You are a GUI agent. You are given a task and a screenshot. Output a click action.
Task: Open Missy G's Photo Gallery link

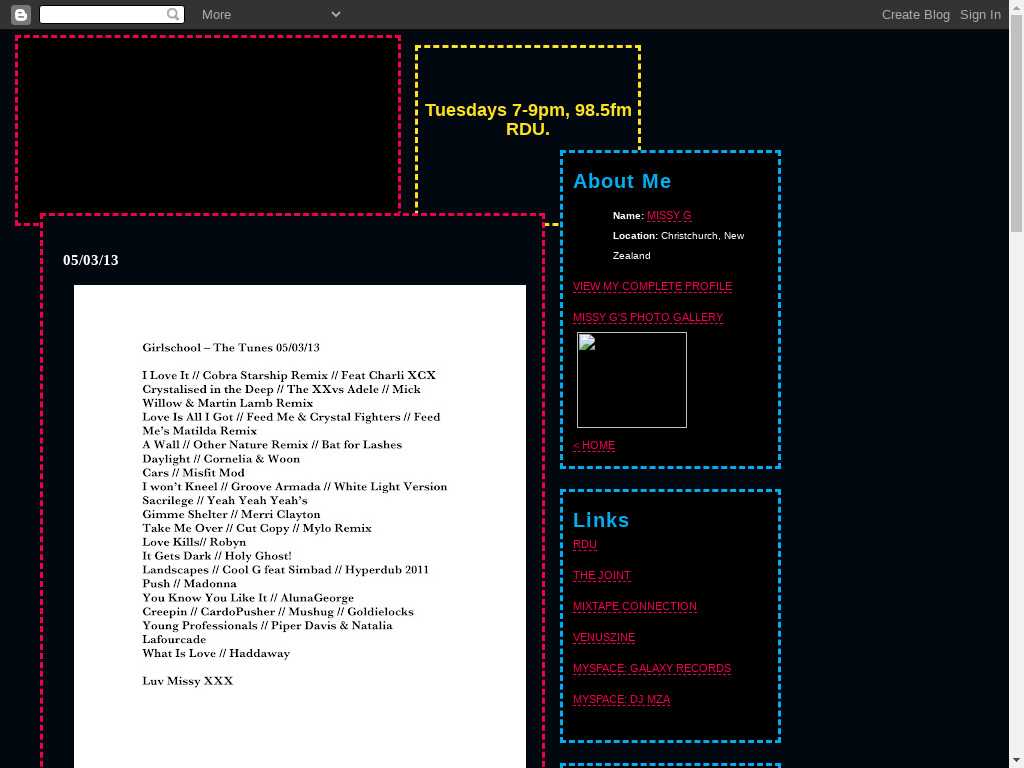point(647,317)
